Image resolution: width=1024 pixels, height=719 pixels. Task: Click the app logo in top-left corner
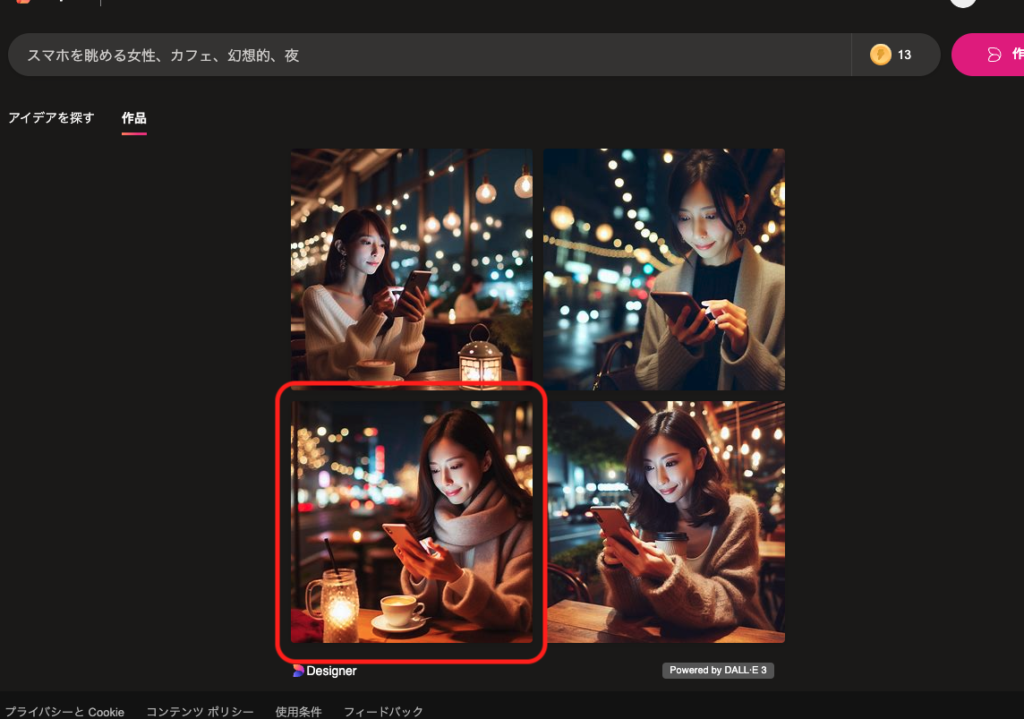[22, 2]
